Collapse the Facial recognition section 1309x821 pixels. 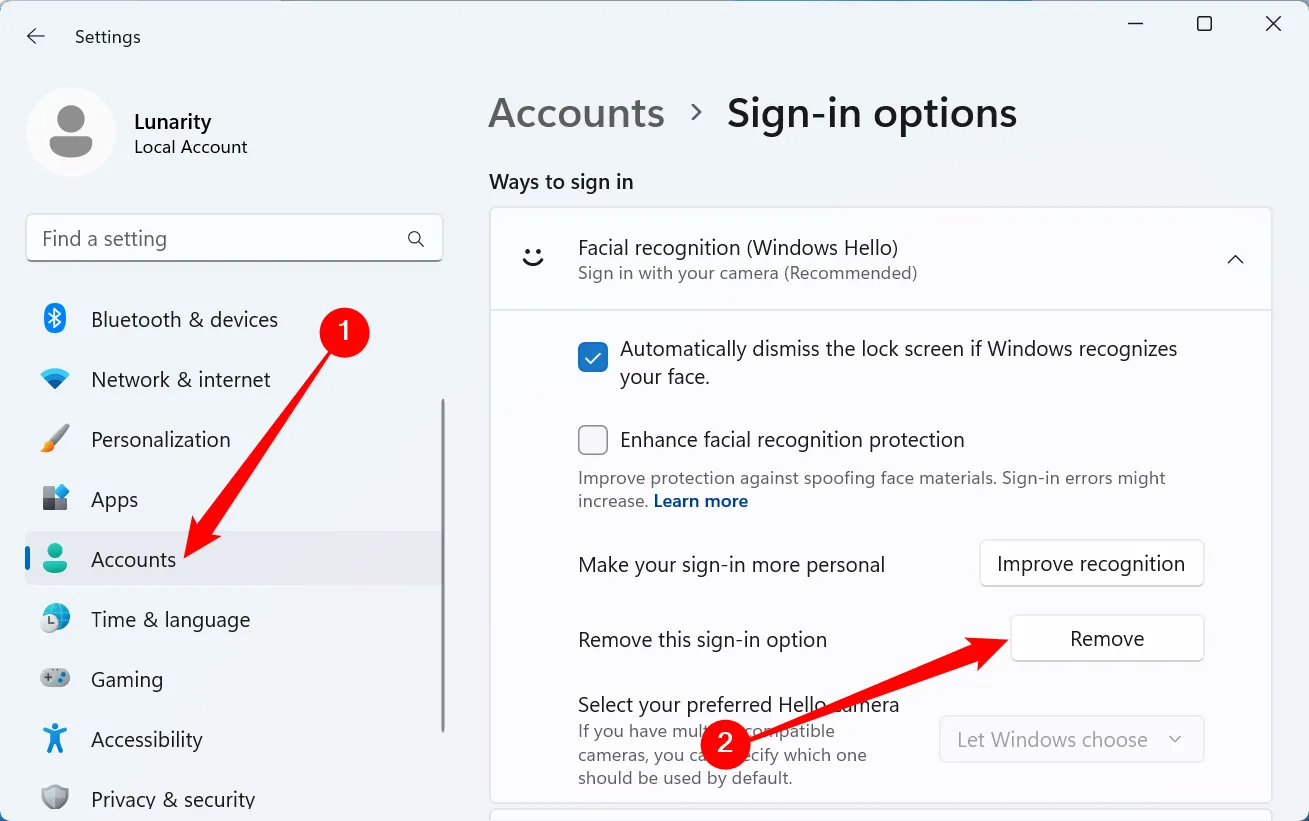(x=1235, y=258)
